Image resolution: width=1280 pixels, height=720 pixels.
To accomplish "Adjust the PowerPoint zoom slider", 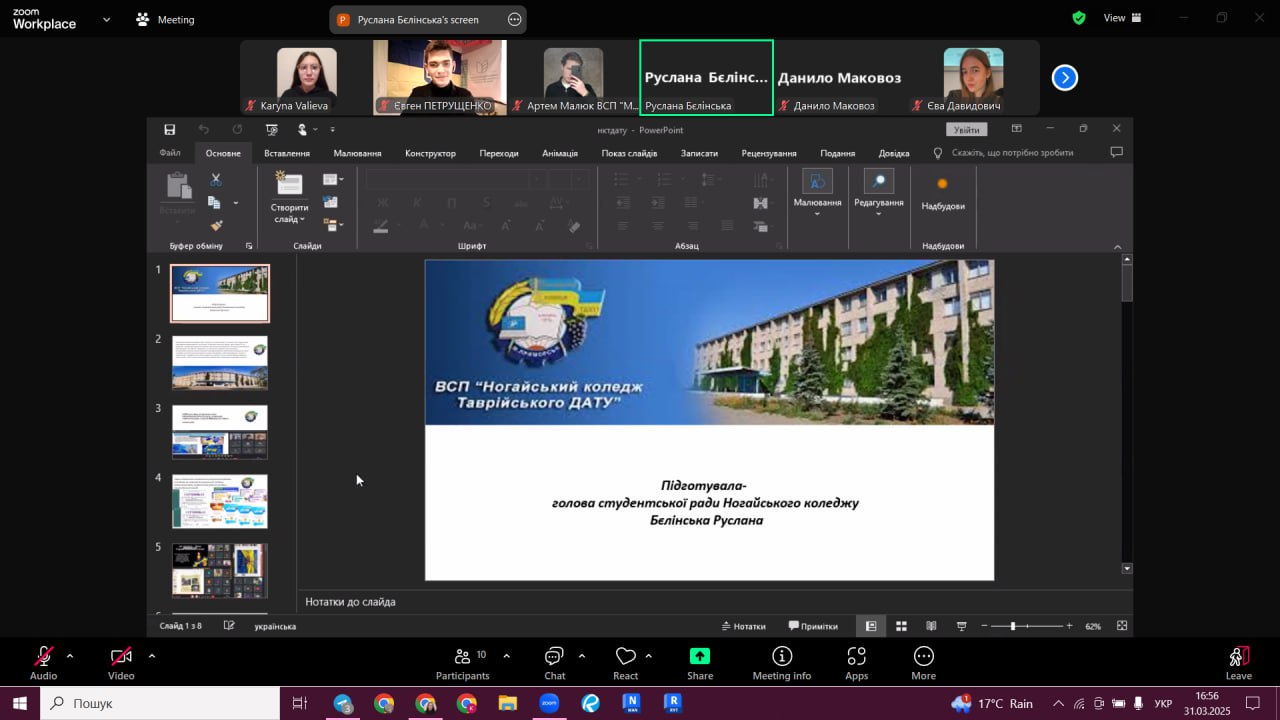I will pyautogui.click(x=1013, y=626).
